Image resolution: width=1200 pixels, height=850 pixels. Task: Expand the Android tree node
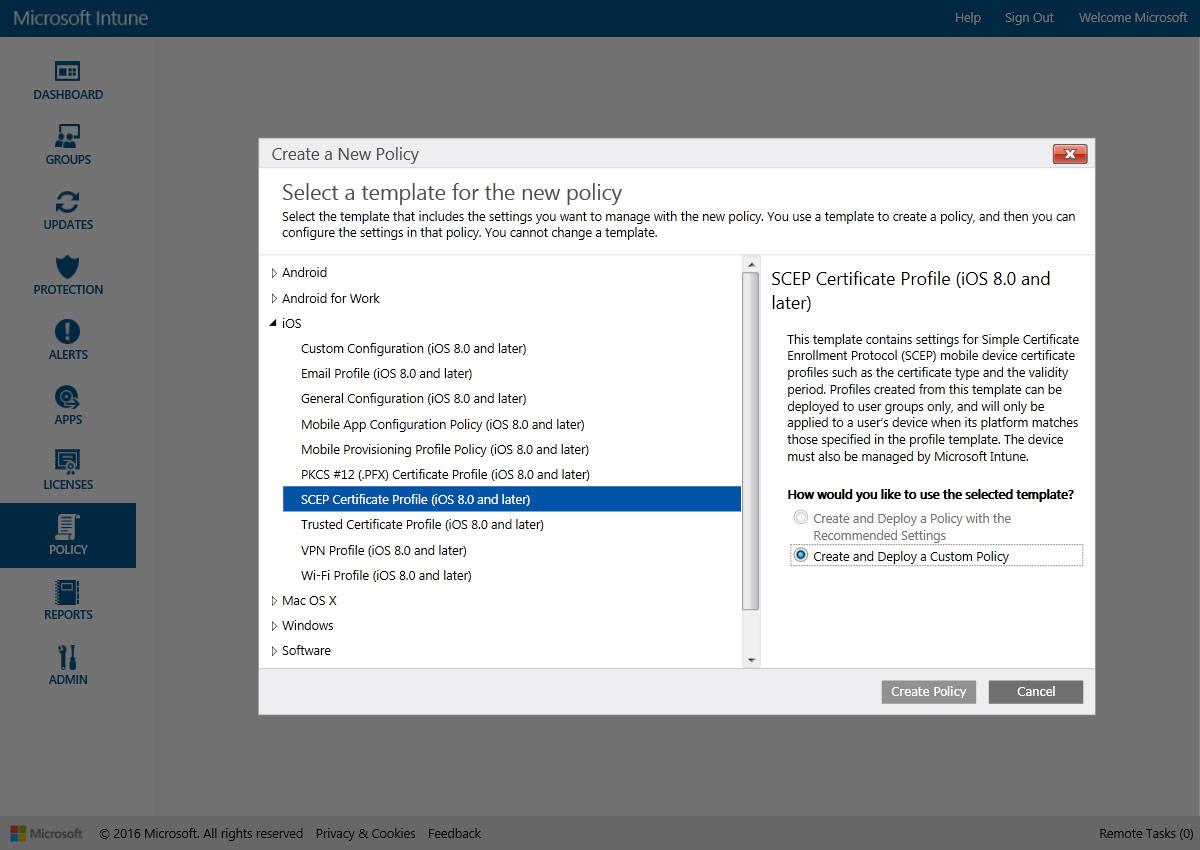(274, 273)
